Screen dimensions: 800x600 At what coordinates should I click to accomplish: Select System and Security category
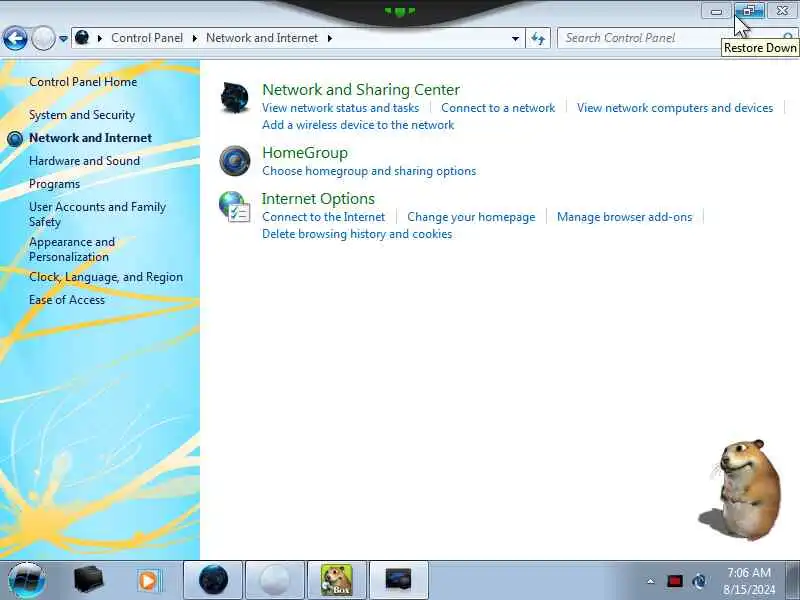point(82,115)
